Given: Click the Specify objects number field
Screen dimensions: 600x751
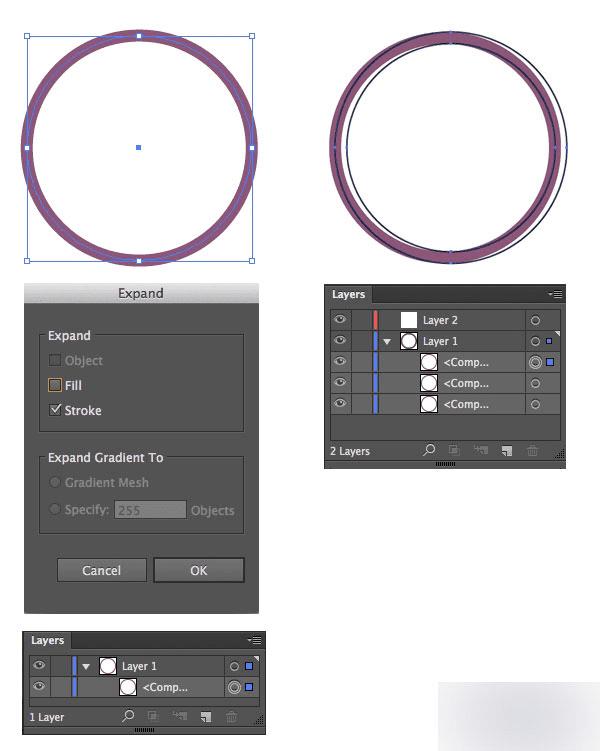Looking at the screenshot, I should (x=150, y=510).
